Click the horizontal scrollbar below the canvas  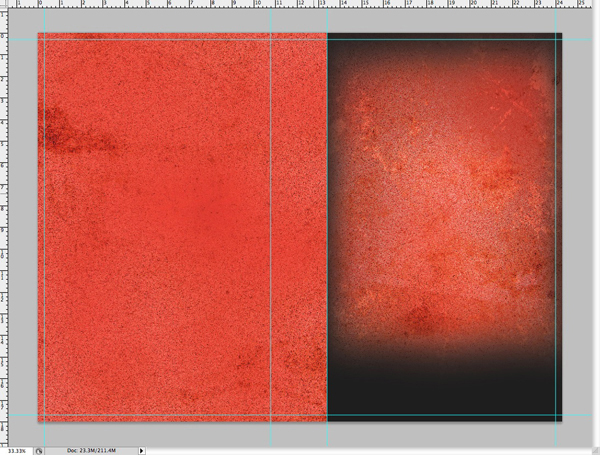click(368, 451)
